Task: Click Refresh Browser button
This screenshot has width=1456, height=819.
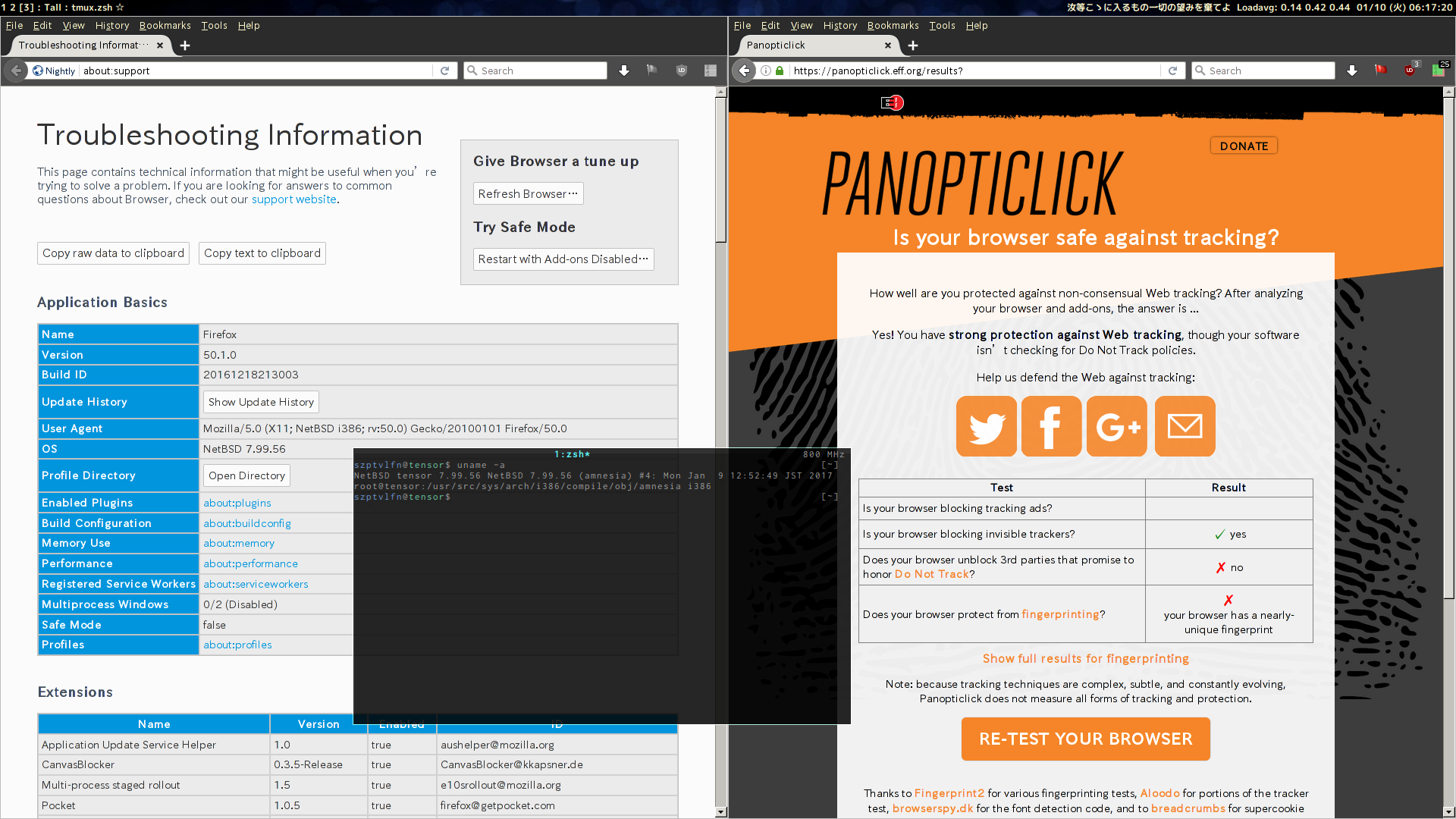Action: point(528,193)
